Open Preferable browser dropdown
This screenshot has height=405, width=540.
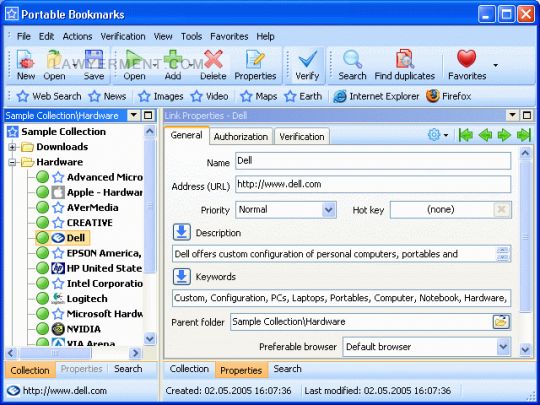(503, 346)
